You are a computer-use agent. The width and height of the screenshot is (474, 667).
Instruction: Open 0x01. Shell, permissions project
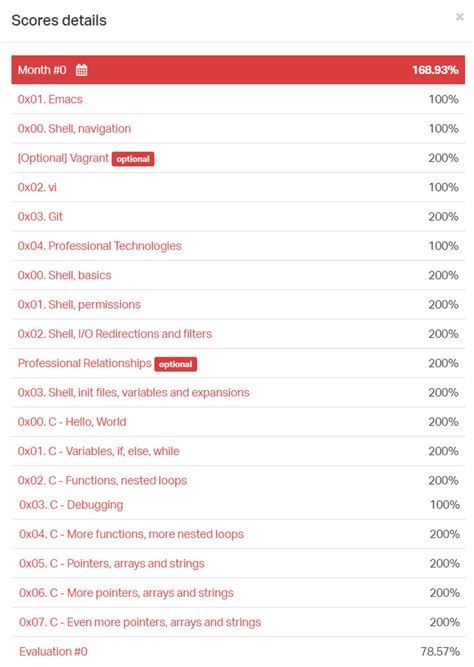[79, 305]
